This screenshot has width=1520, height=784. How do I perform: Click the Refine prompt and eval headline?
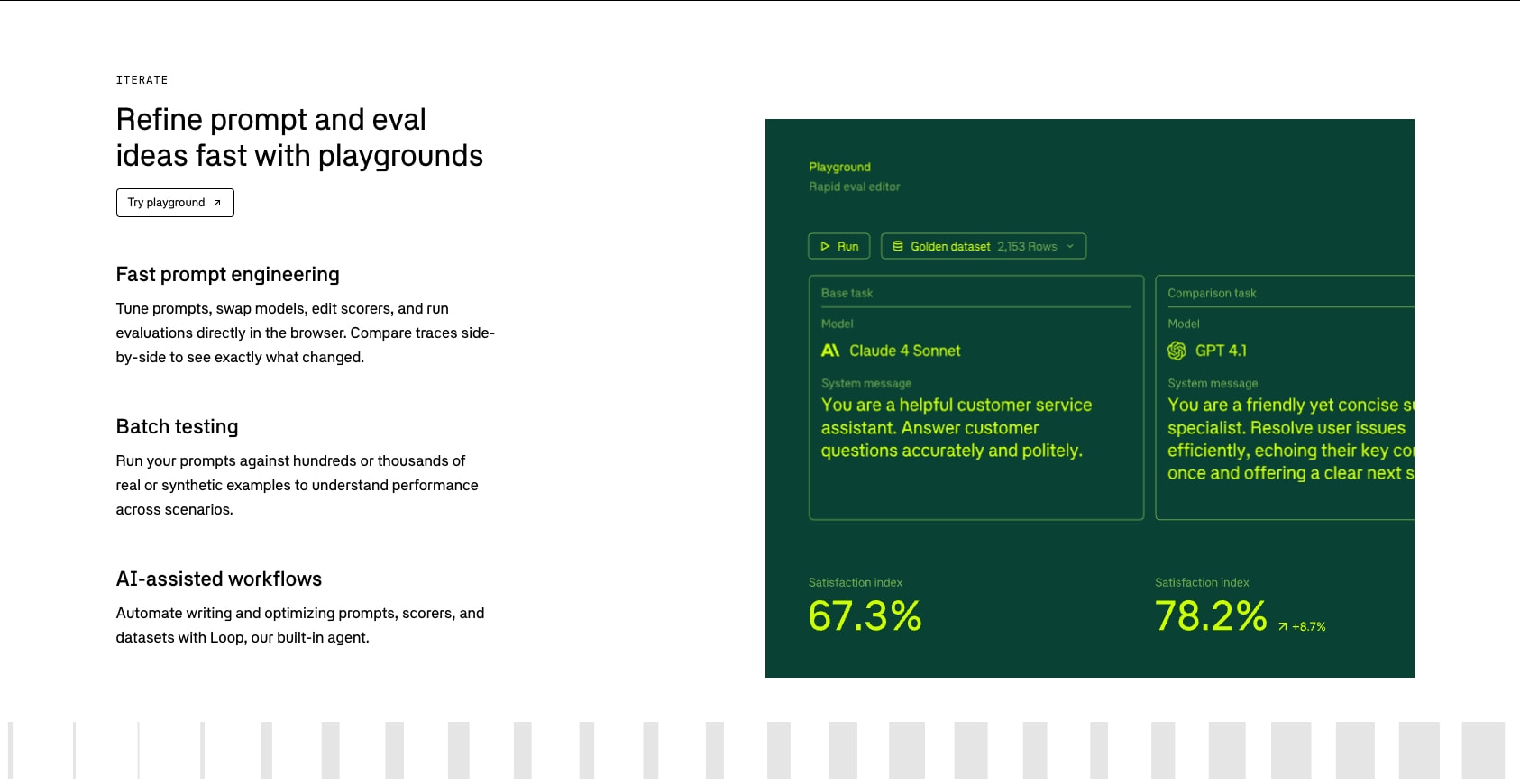[299, 138]
